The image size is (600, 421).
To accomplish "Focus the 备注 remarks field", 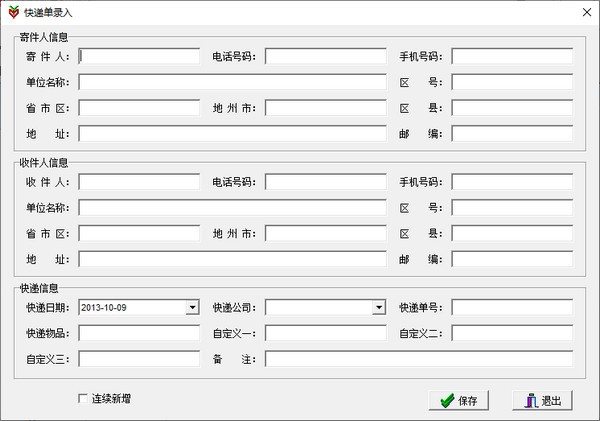I will (x=418, y=358).
